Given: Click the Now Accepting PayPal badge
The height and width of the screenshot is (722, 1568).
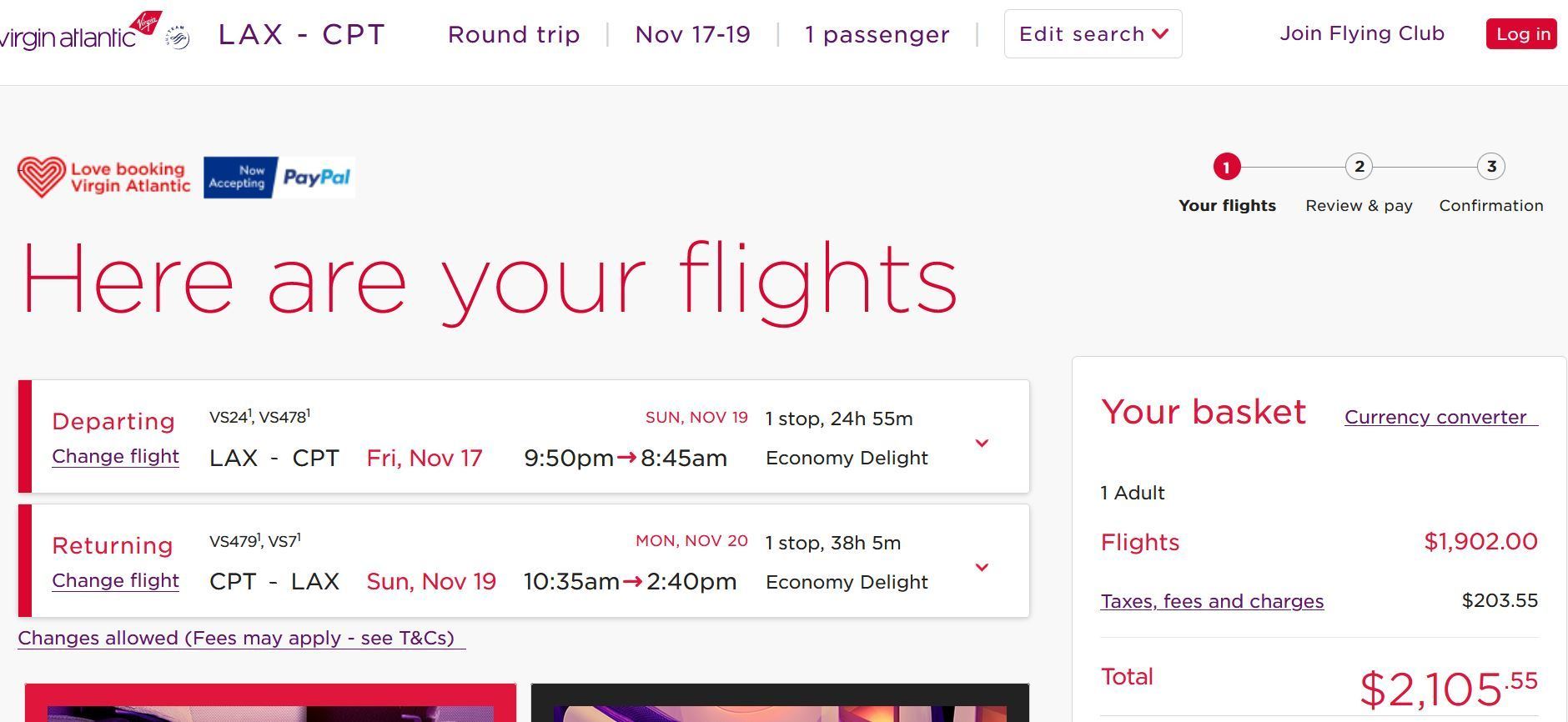Looking at the screenshot, I should coord(279,178).
